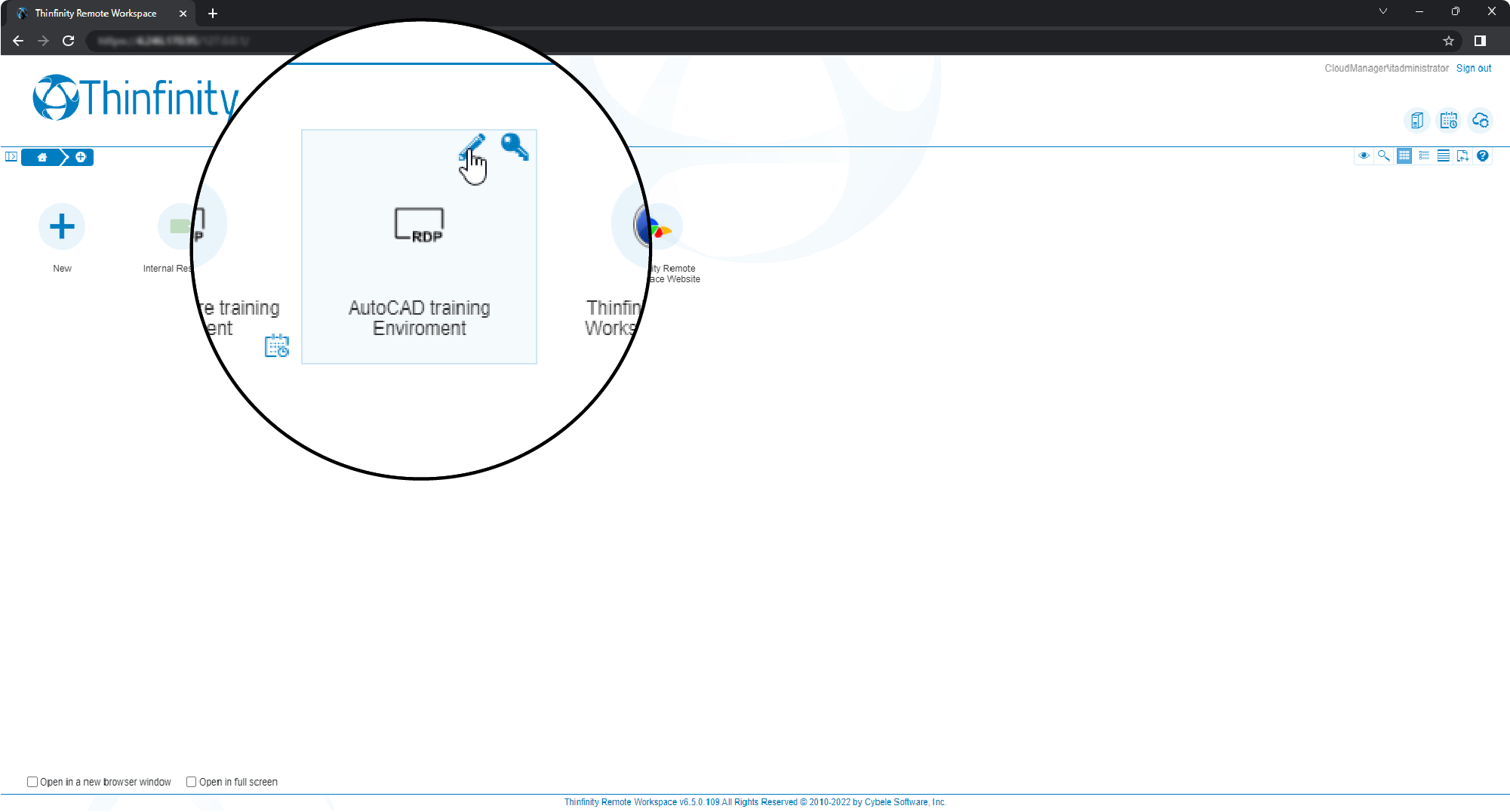Click the key search icon in toolbar
This screenshot has width=1510, height=812.
click(x=1384, y=155)
